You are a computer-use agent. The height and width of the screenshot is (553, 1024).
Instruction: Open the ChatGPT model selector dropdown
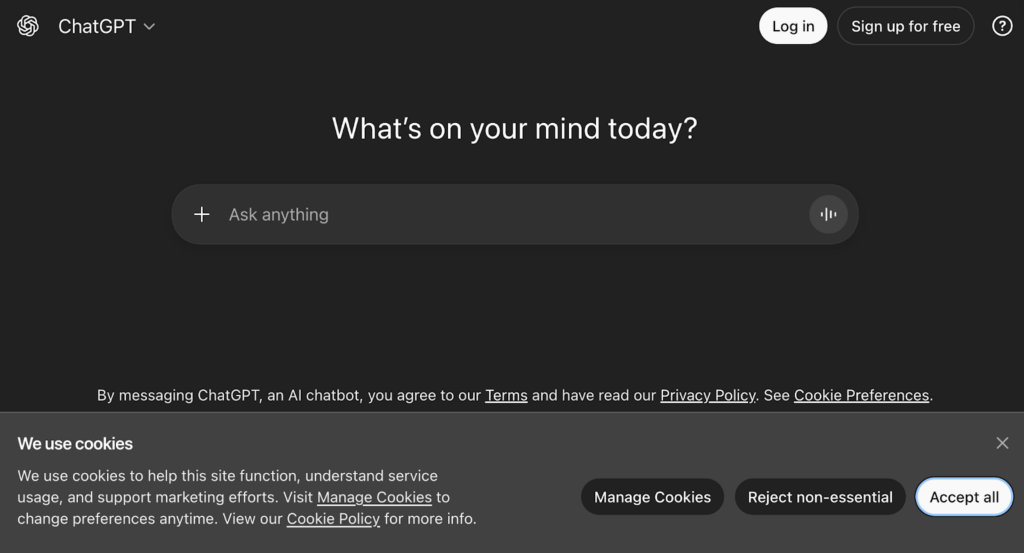pos(106,27)
